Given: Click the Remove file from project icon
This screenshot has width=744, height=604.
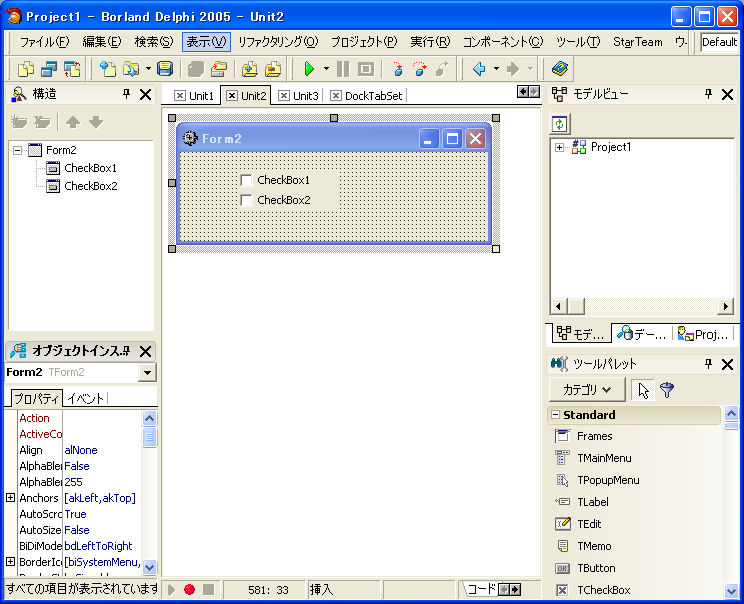Looking at the screenshot, I should [x=273, y=69].
